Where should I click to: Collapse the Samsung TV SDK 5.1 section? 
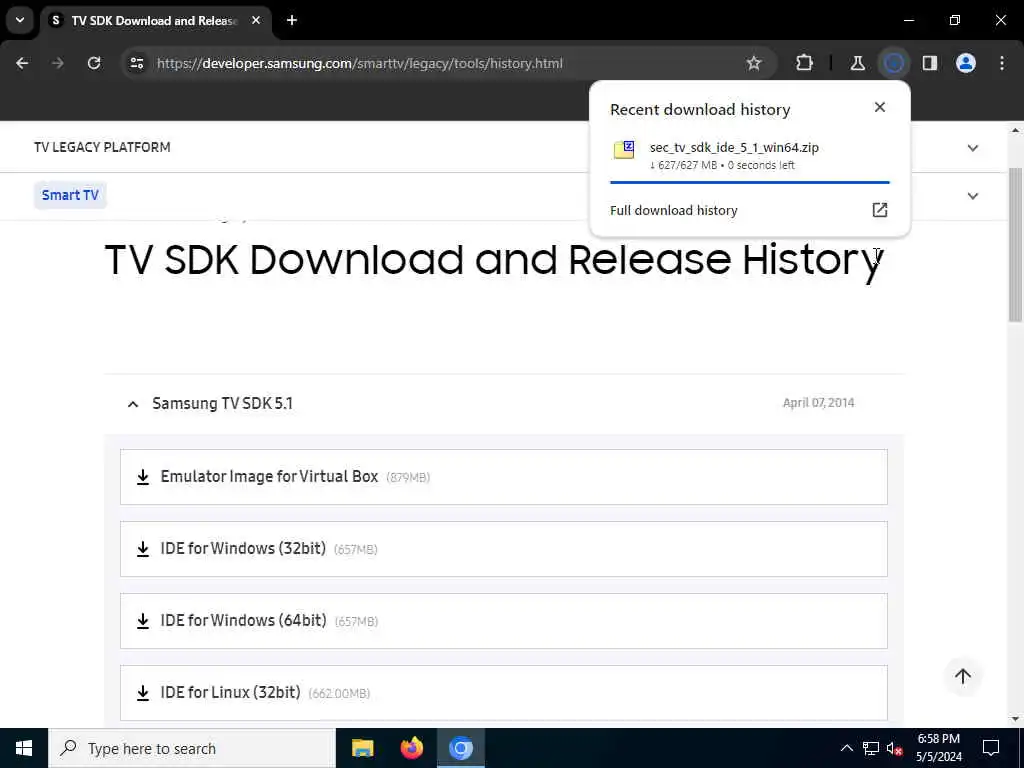pos(133,404)
